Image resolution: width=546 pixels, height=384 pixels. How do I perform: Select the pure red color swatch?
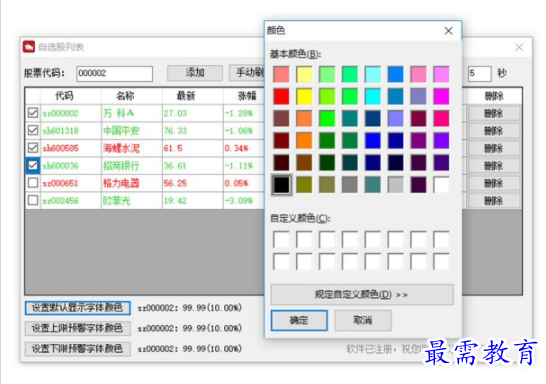281,96
